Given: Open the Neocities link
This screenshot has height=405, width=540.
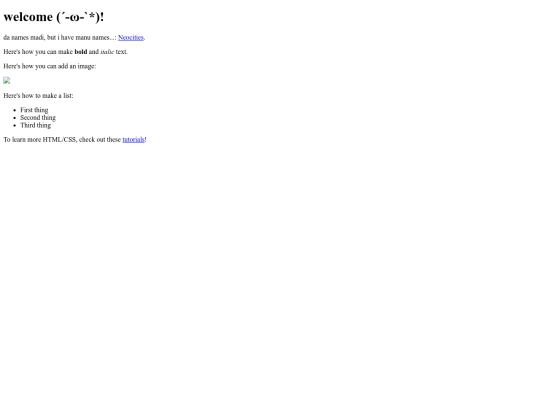Looking at the screenshot, I should click(x=131, y=38).
